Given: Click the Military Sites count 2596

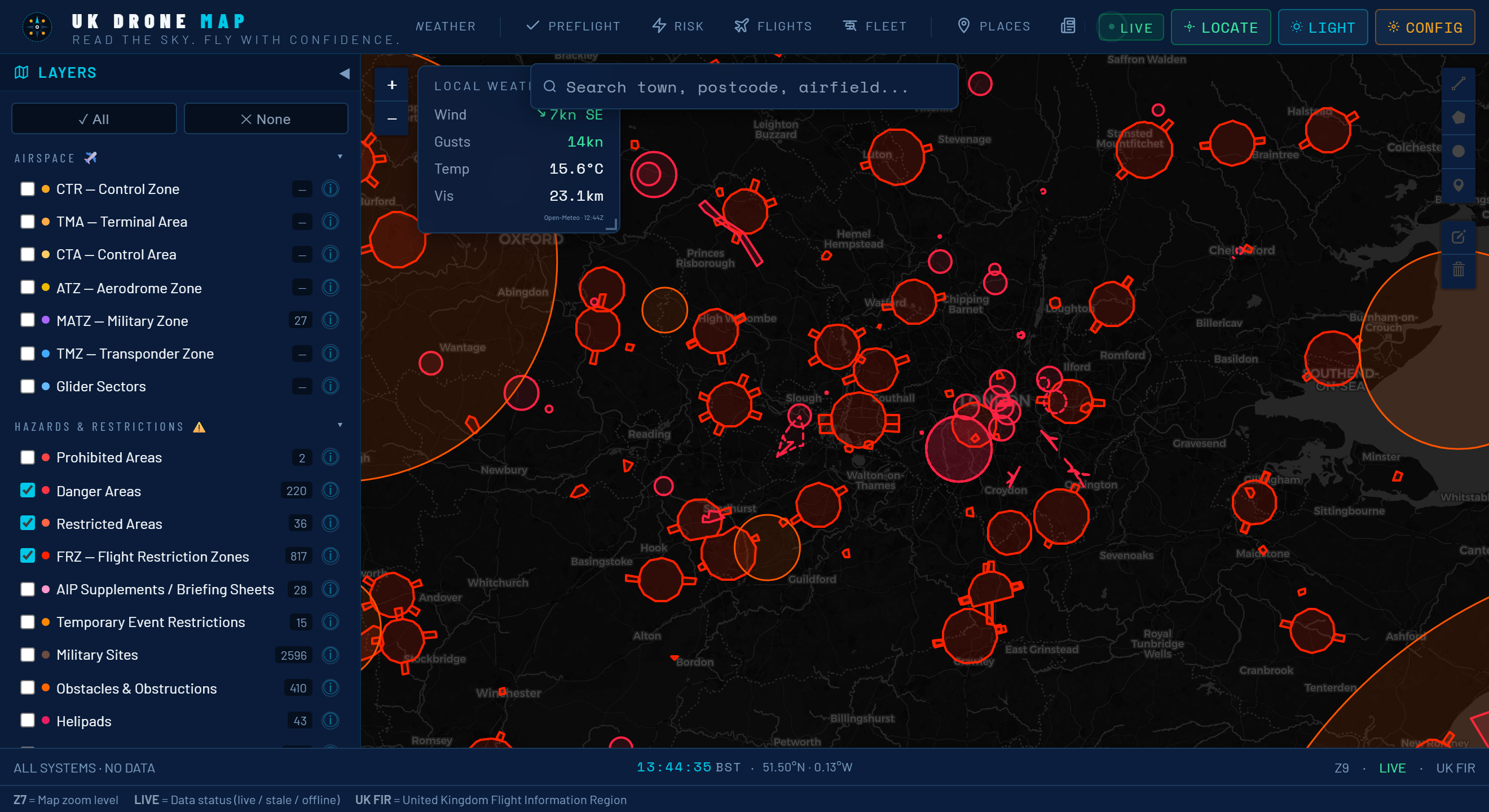Looking at the screenshot, I should pos(294,655).
